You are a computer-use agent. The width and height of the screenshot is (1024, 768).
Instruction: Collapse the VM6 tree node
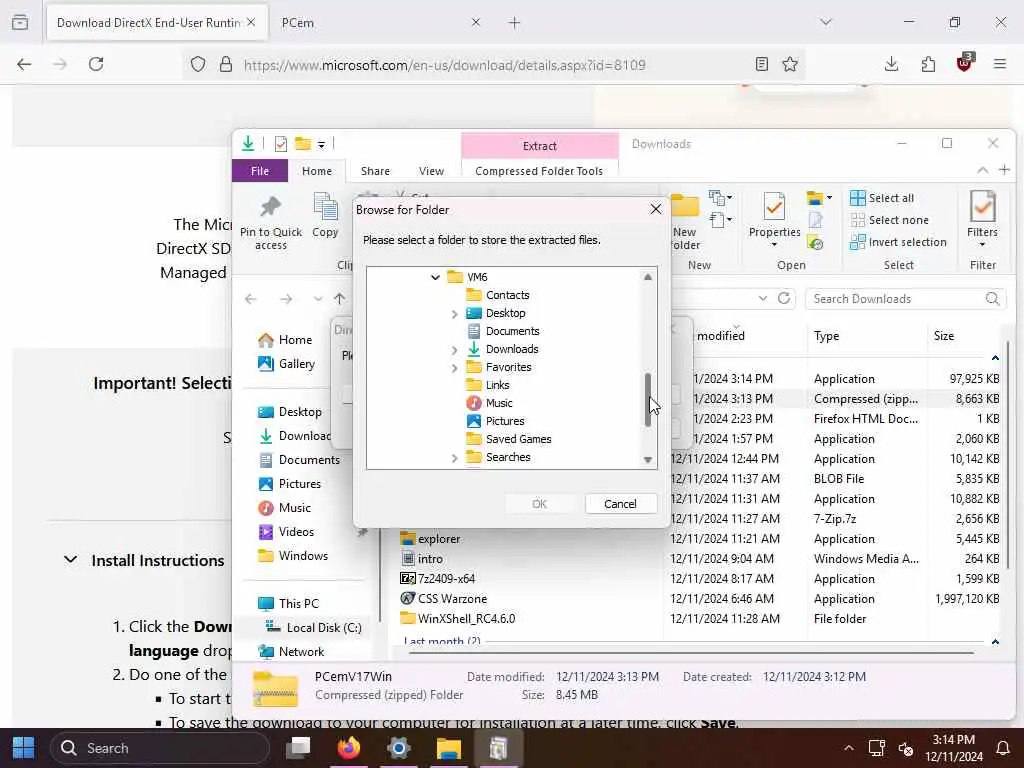click(x=436, y=277)
